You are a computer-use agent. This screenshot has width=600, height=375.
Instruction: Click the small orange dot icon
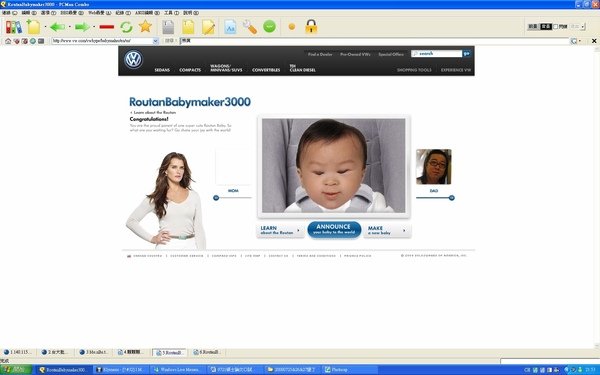(x=292, y=26)
